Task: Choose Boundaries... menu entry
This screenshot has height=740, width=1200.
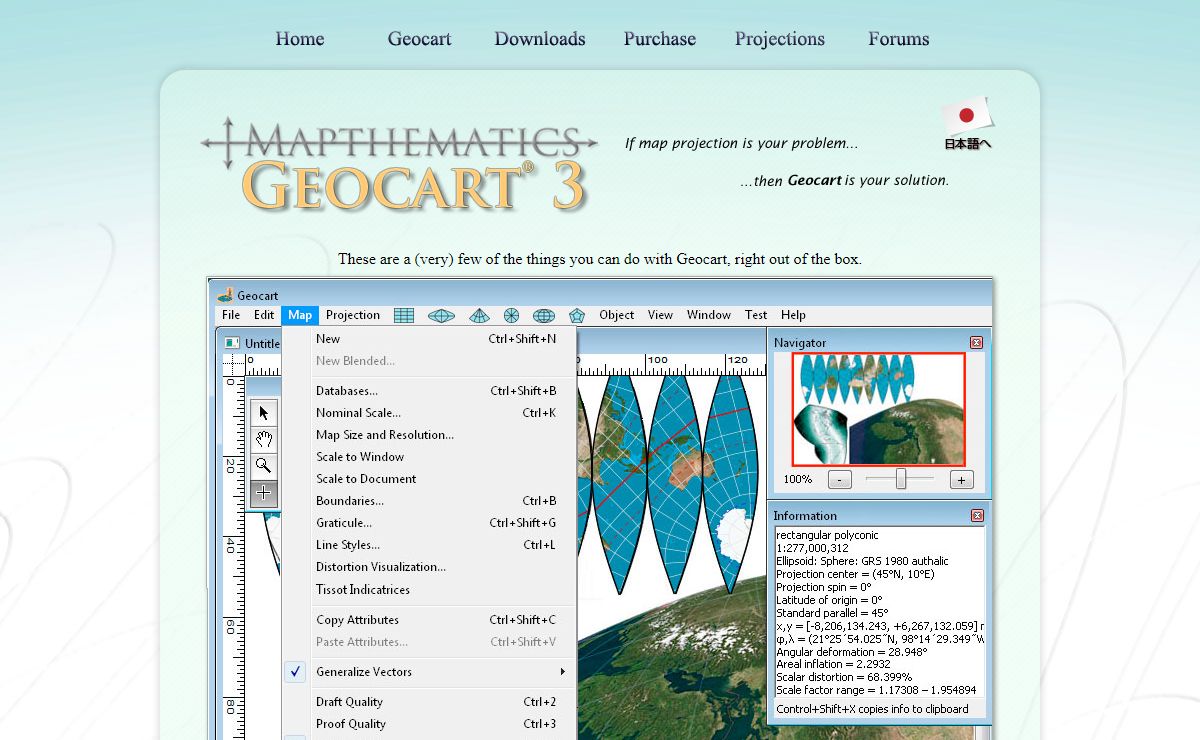Action: pos(430,501)
